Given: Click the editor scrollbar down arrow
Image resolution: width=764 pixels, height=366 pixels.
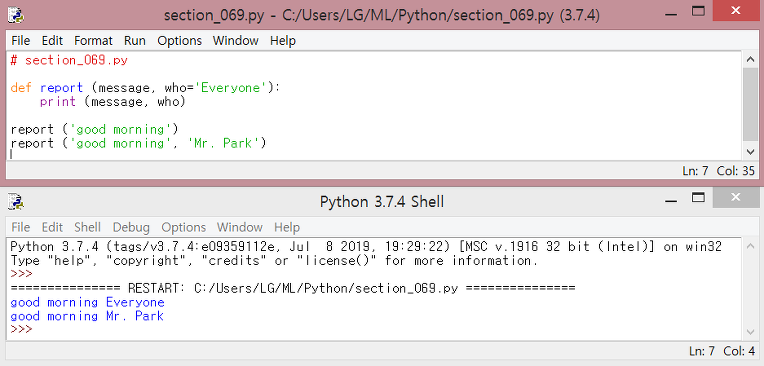Looking at the screenshot, I should pos(750,152).
